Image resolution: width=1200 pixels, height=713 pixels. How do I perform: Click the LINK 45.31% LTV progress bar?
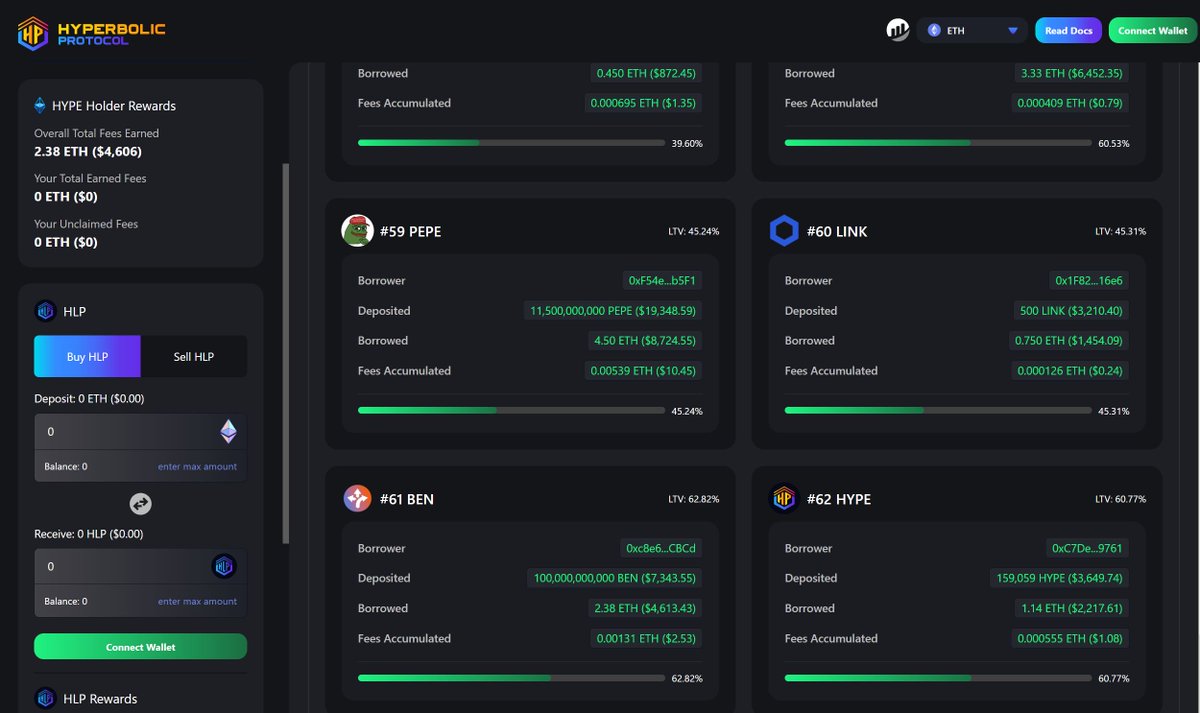click(x=938, y=410)
